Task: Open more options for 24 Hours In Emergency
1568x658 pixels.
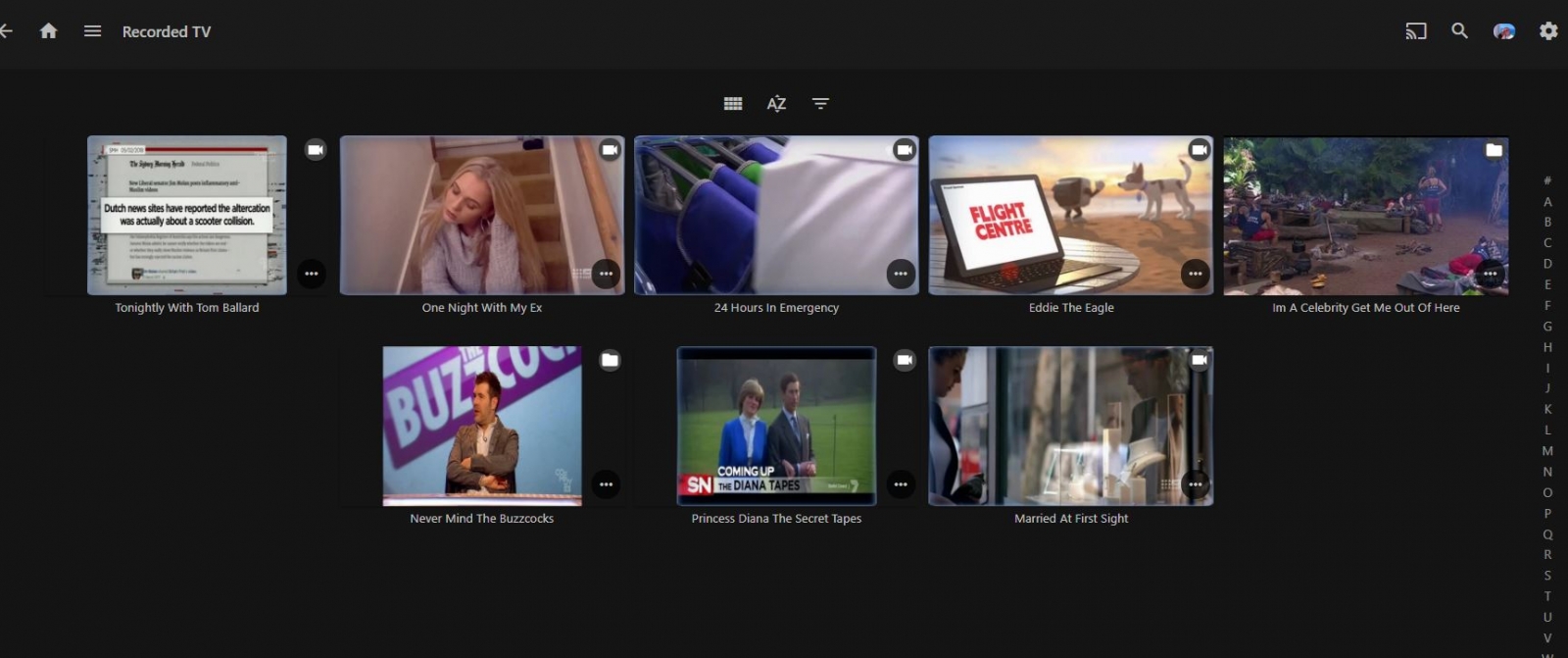Action: 901,274
